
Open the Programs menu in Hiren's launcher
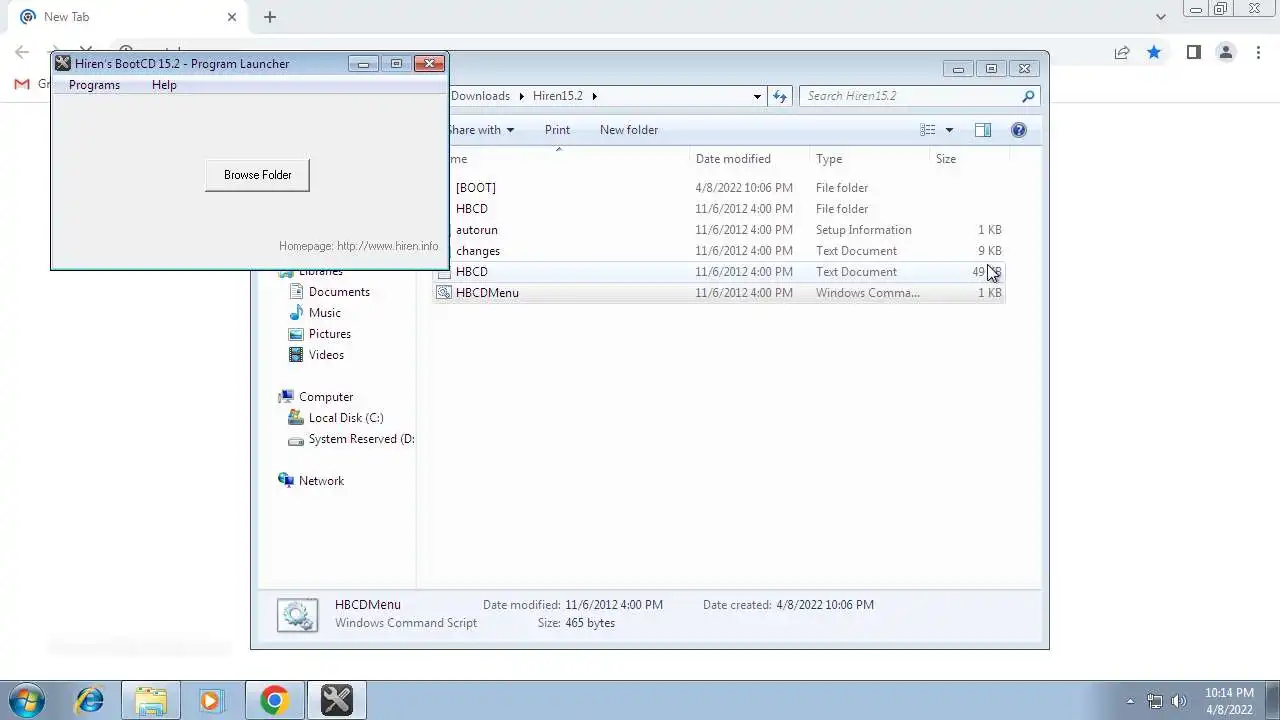click(x=94, y=85)
